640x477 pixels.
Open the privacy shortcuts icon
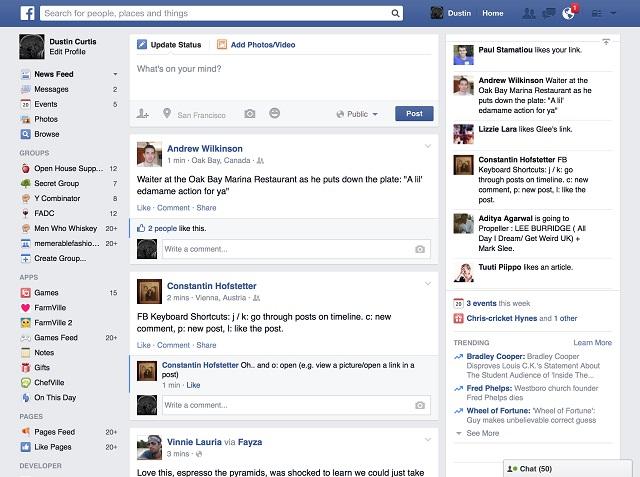[x=597, y=13]
